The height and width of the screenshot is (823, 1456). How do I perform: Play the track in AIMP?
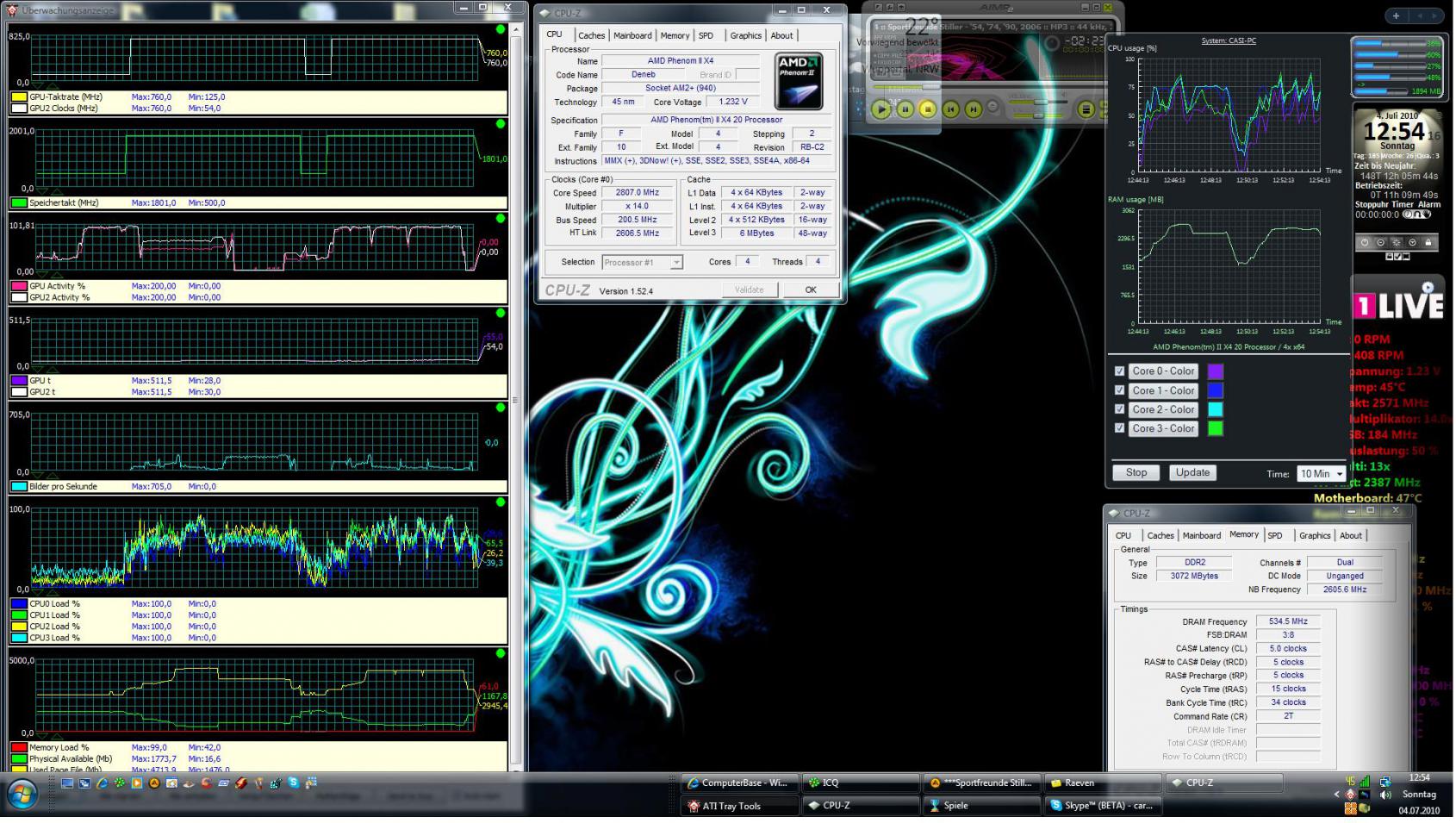tap(880, 109)
